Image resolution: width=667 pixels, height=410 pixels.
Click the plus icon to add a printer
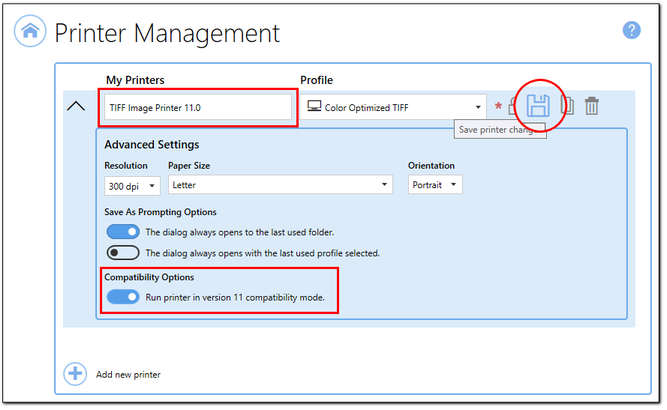[x=75, y=374]
